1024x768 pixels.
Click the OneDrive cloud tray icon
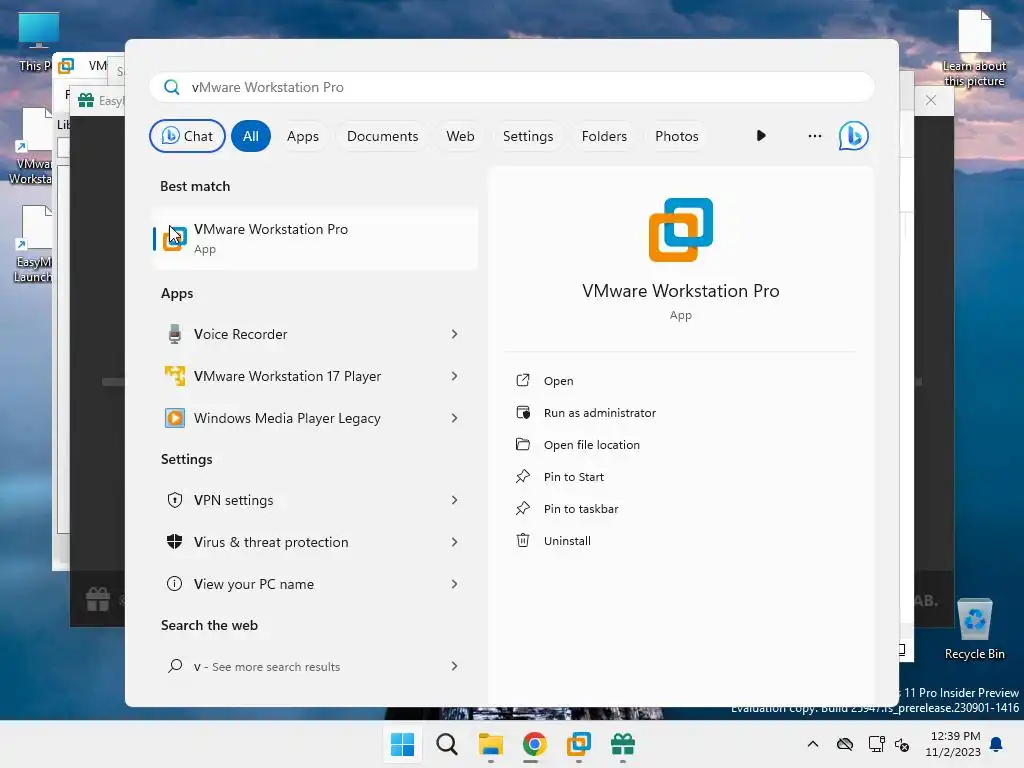(x=845, y=744)
